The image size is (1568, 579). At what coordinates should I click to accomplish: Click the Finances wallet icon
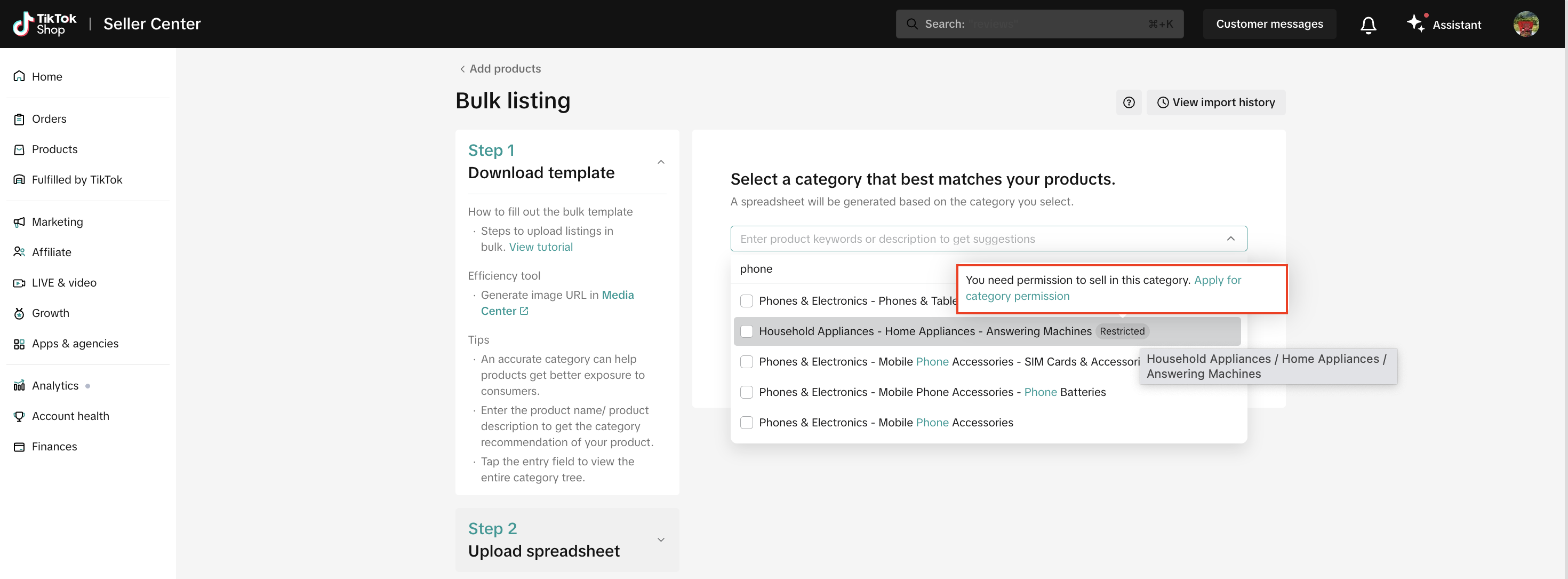[x=20, y=446]
